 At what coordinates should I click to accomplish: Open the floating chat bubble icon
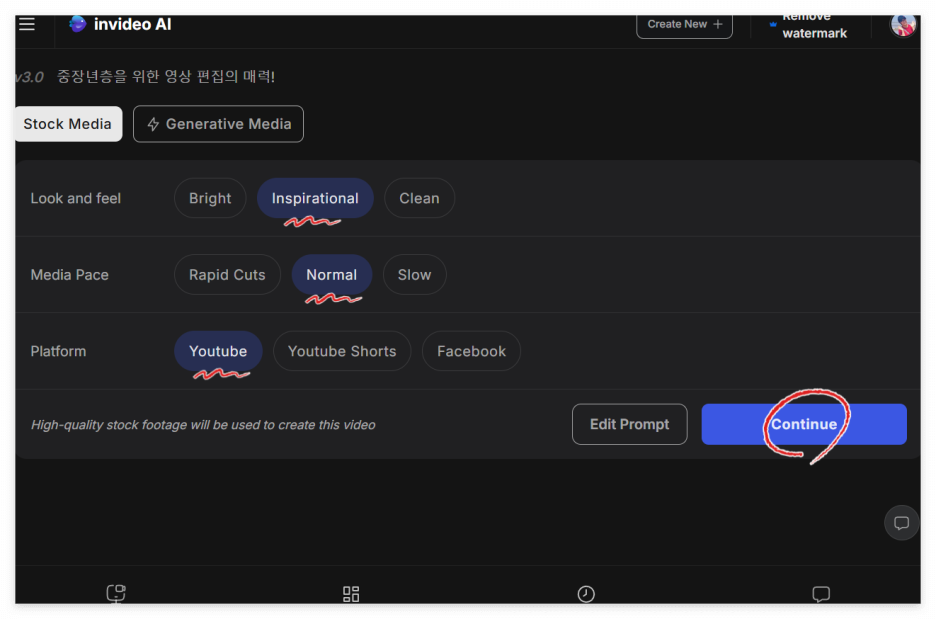coord(901,523)
